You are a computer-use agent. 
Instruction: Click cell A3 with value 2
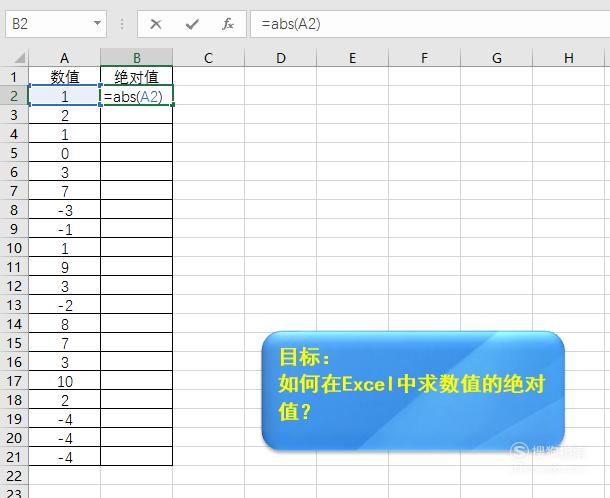pyautogui.click(x=65, y=115)
